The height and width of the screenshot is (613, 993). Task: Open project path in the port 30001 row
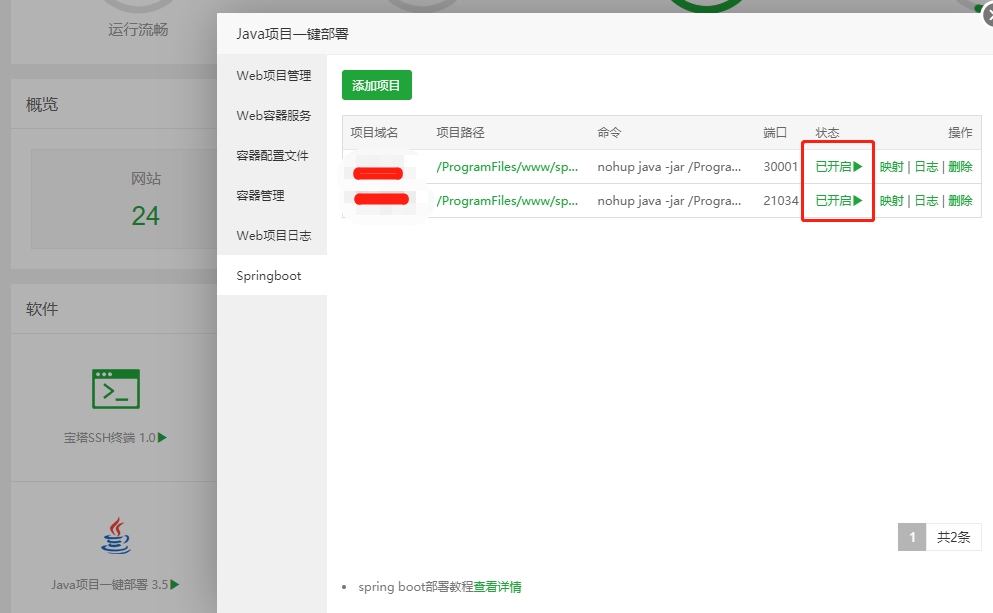(507, 167)
